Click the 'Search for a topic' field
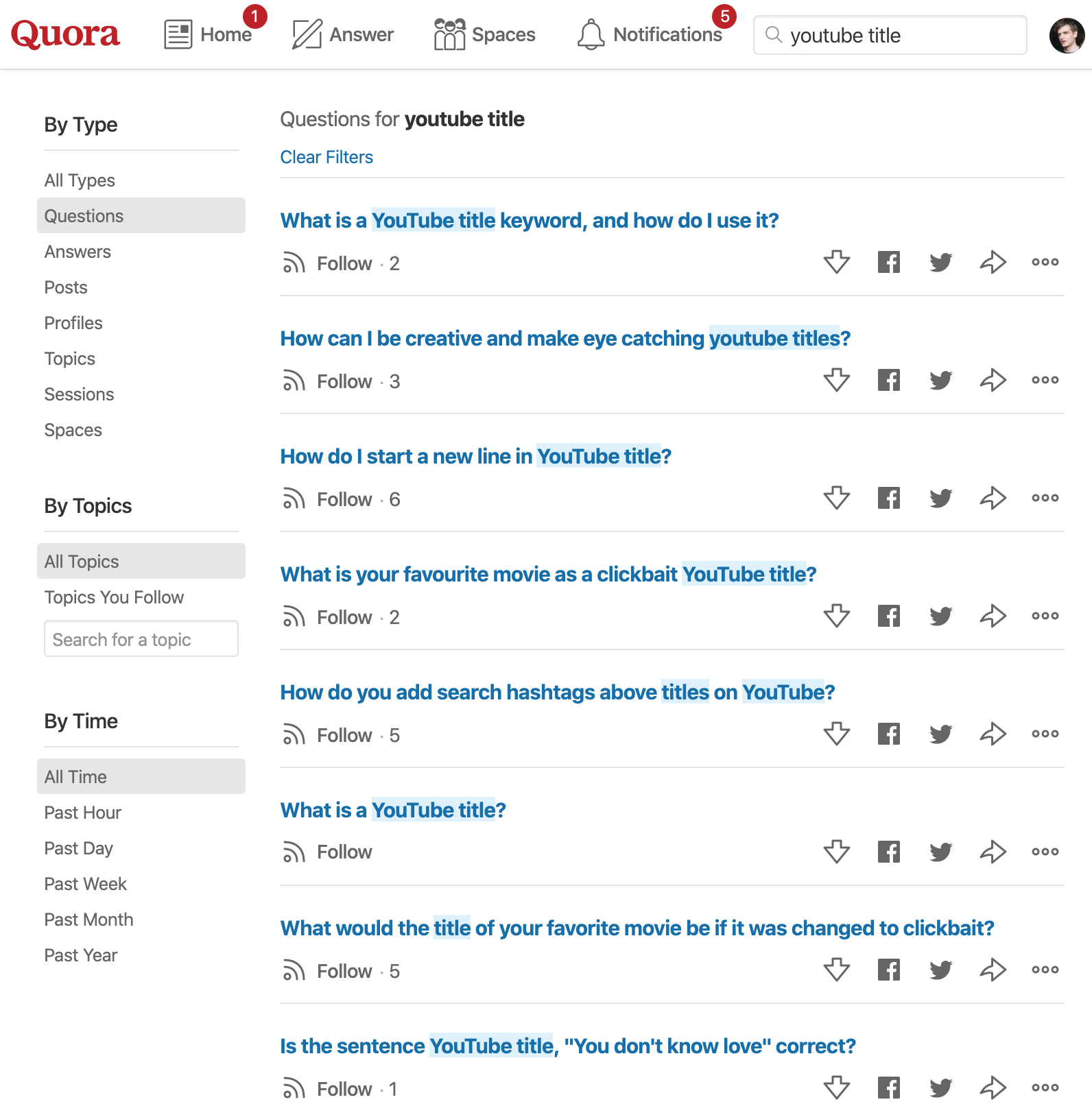1092x1115 pixels. click(x=141, y=638)
